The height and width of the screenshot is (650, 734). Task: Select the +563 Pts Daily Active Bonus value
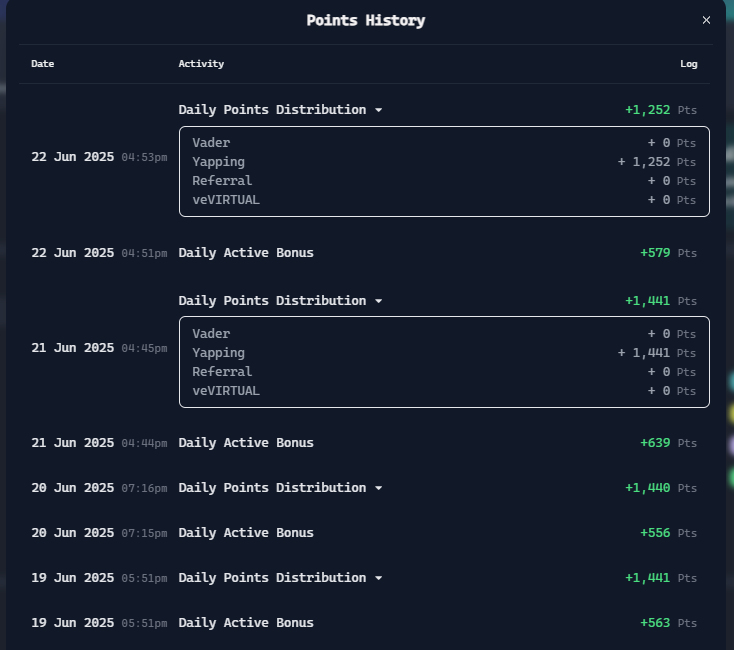668,623
